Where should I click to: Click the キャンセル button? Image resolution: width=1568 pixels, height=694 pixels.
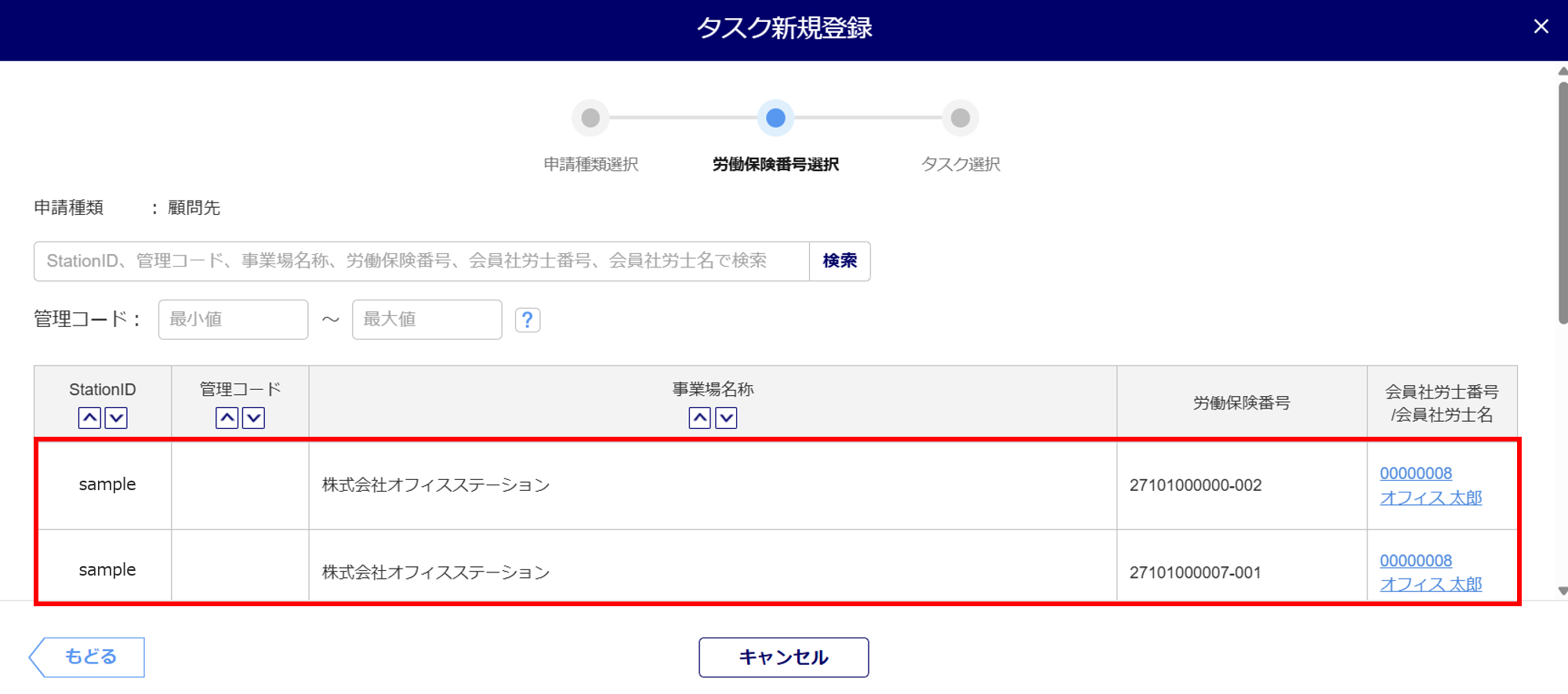click(783, 657)
